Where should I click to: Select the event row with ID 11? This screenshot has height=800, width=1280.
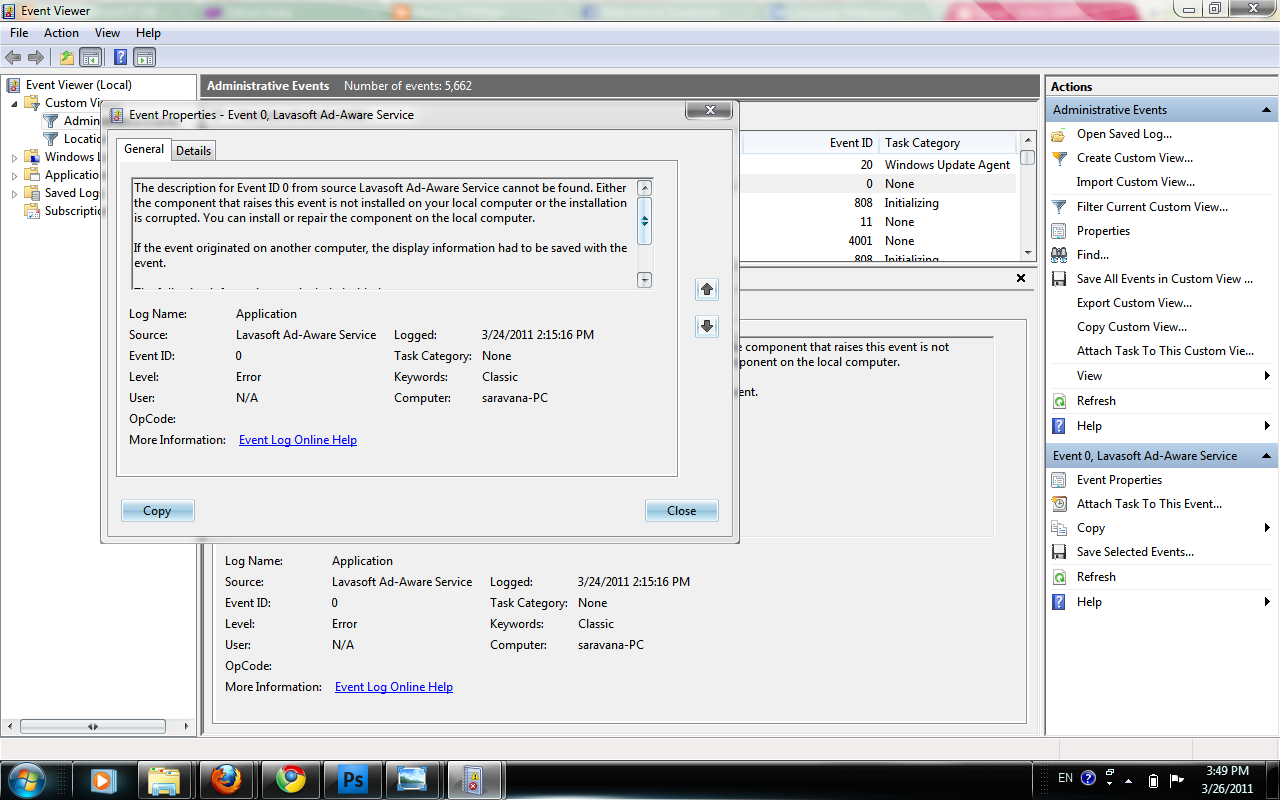880,222
